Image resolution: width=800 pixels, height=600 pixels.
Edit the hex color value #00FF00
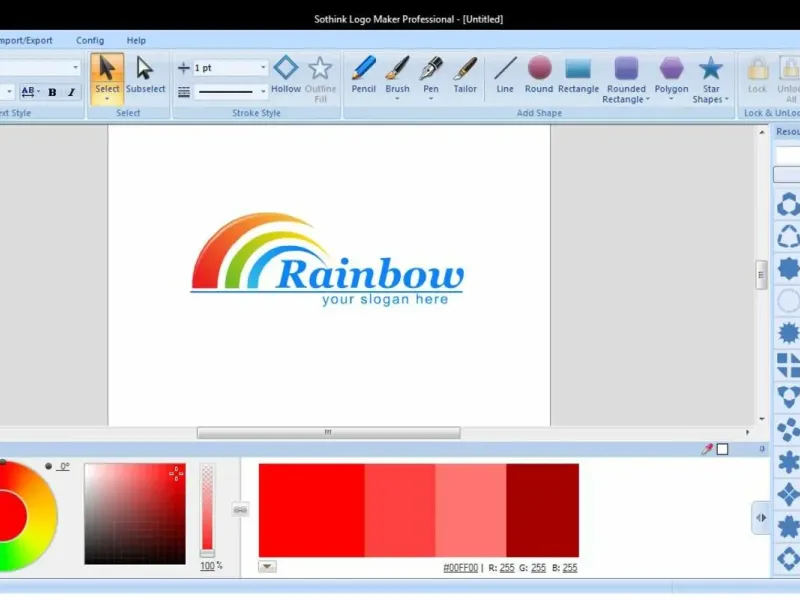pos(461,567)
